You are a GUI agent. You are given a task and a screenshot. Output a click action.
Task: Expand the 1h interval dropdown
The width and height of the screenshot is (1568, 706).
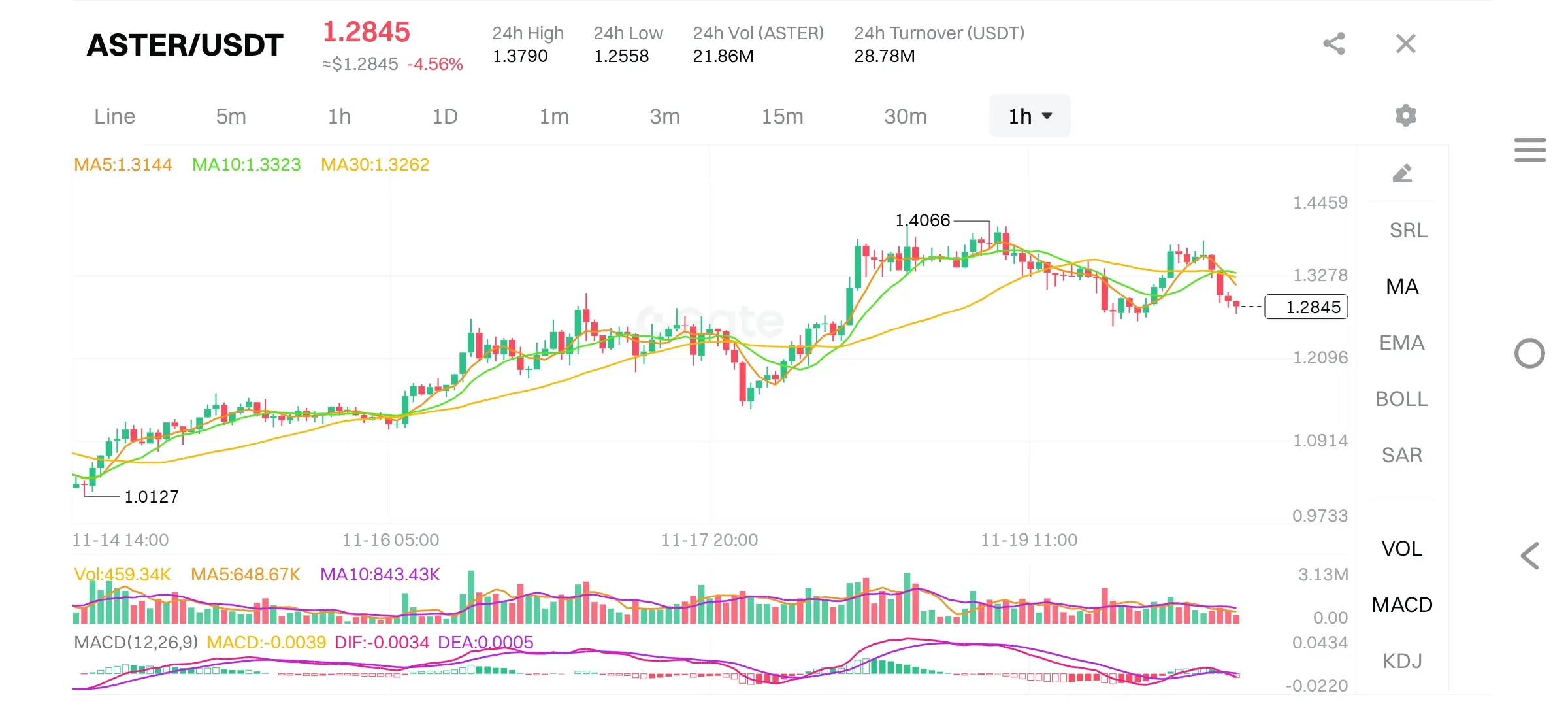1030,116
